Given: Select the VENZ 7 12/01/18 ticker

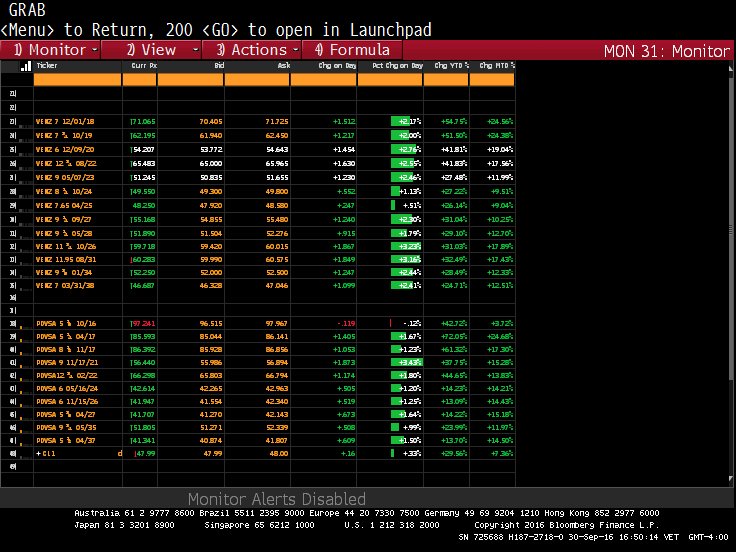Looking at the screenshot, I should tap(65, 122).
